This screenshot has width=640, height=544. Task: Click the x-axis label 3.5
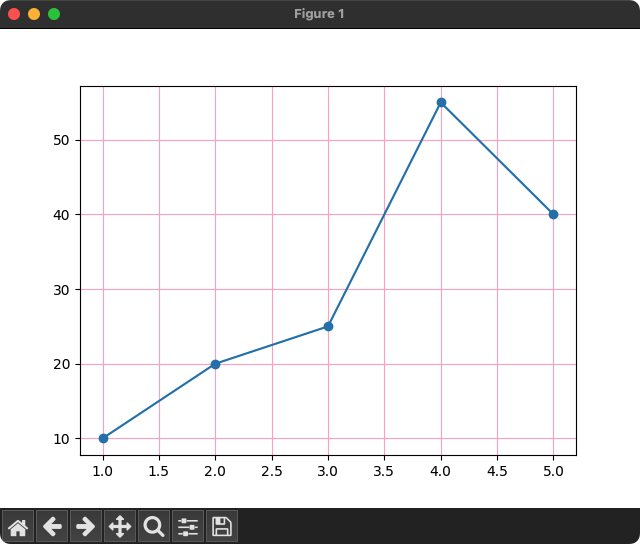(384, 471)
